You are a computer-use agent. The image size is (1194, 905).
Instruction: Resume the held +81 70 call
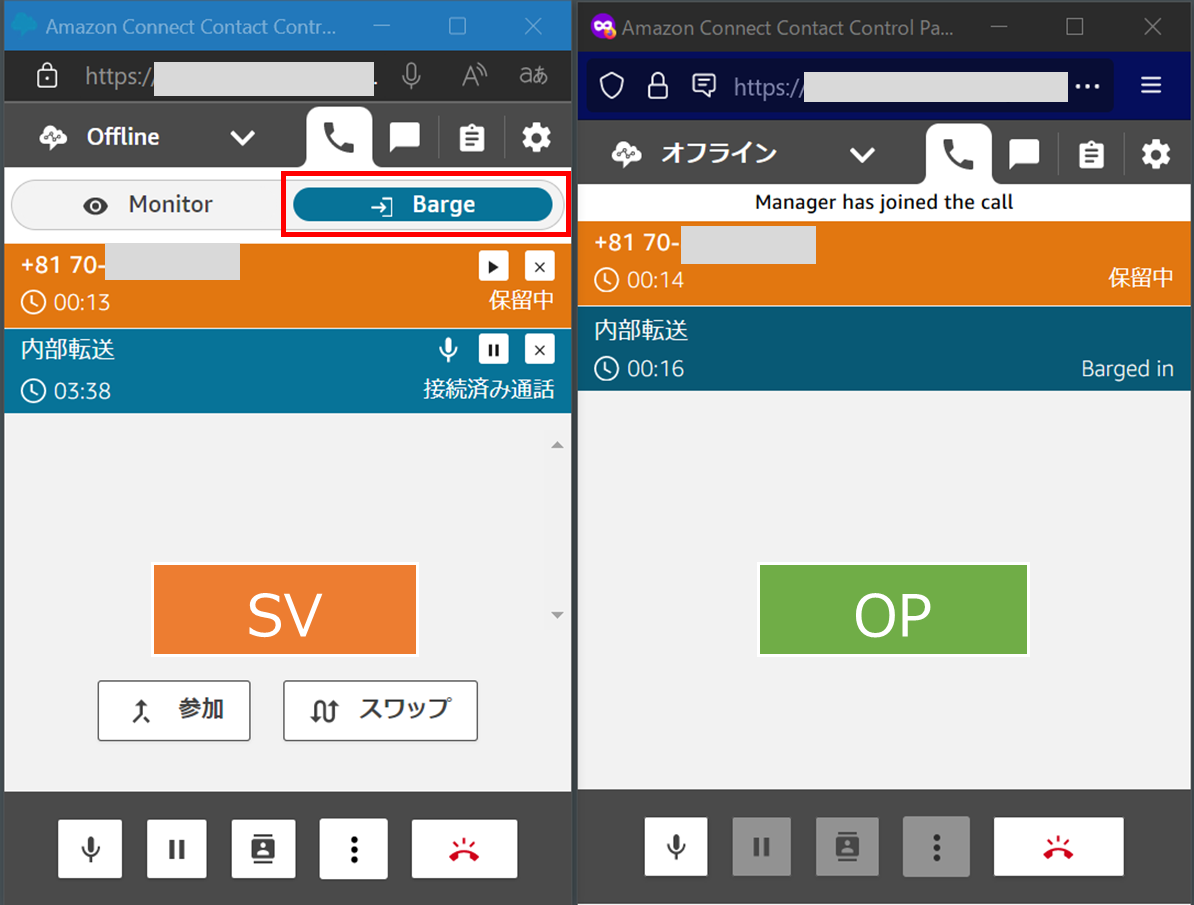[493, 267]
